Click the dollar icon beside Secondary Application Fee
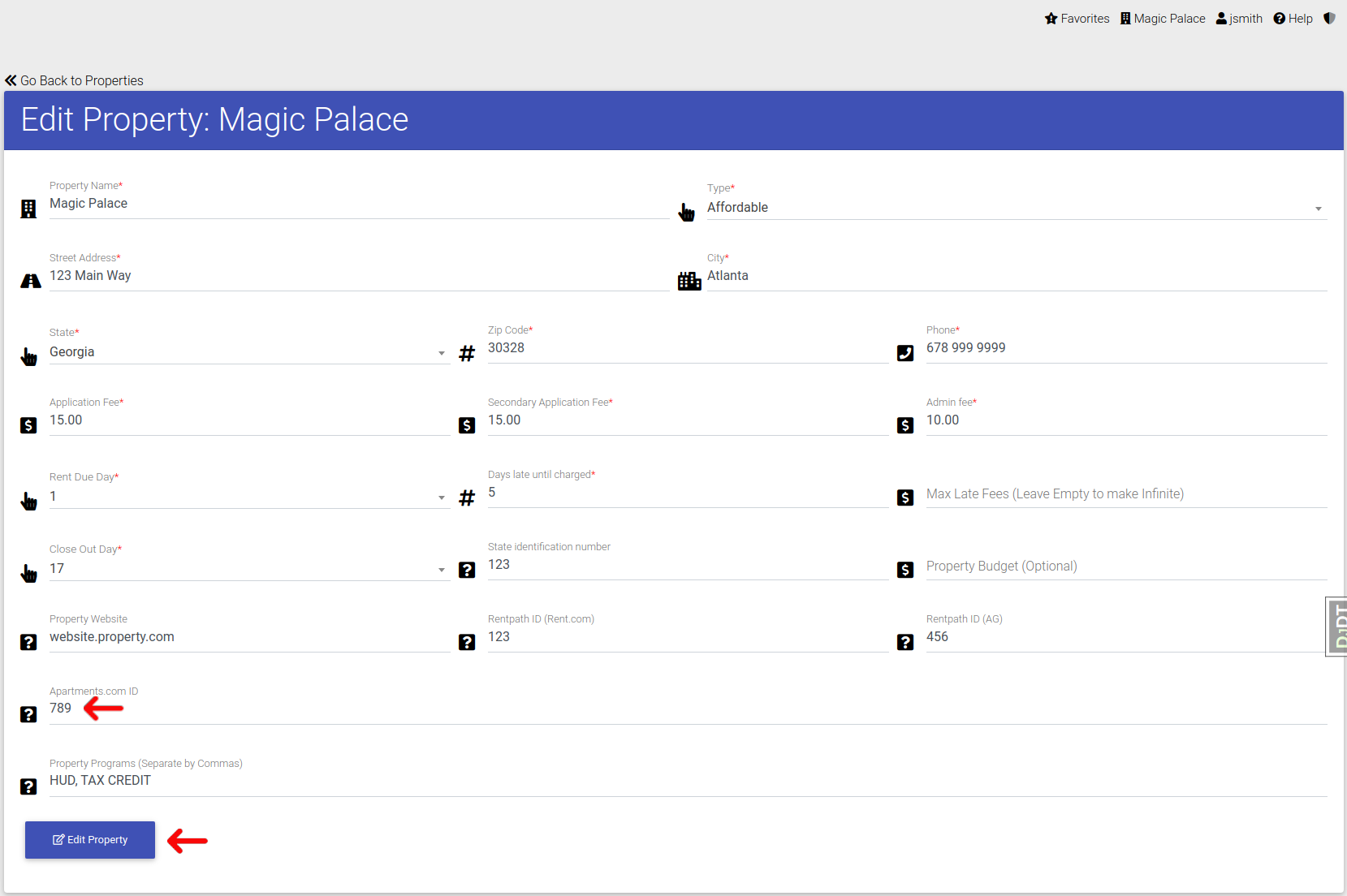Viewport: 1347px width, 896px height. tap(467, 425)
